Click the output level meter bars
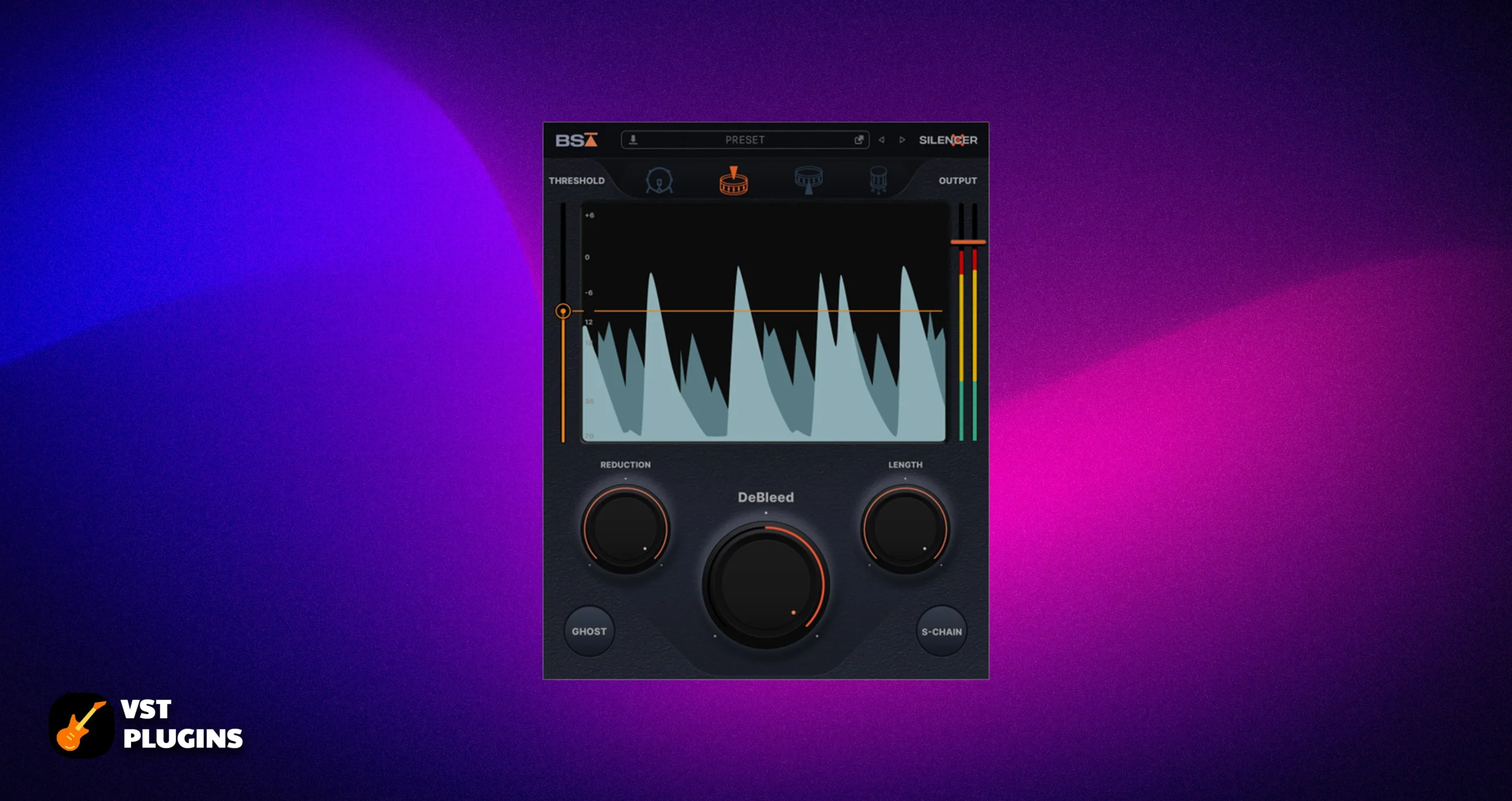 click(967, 322)
